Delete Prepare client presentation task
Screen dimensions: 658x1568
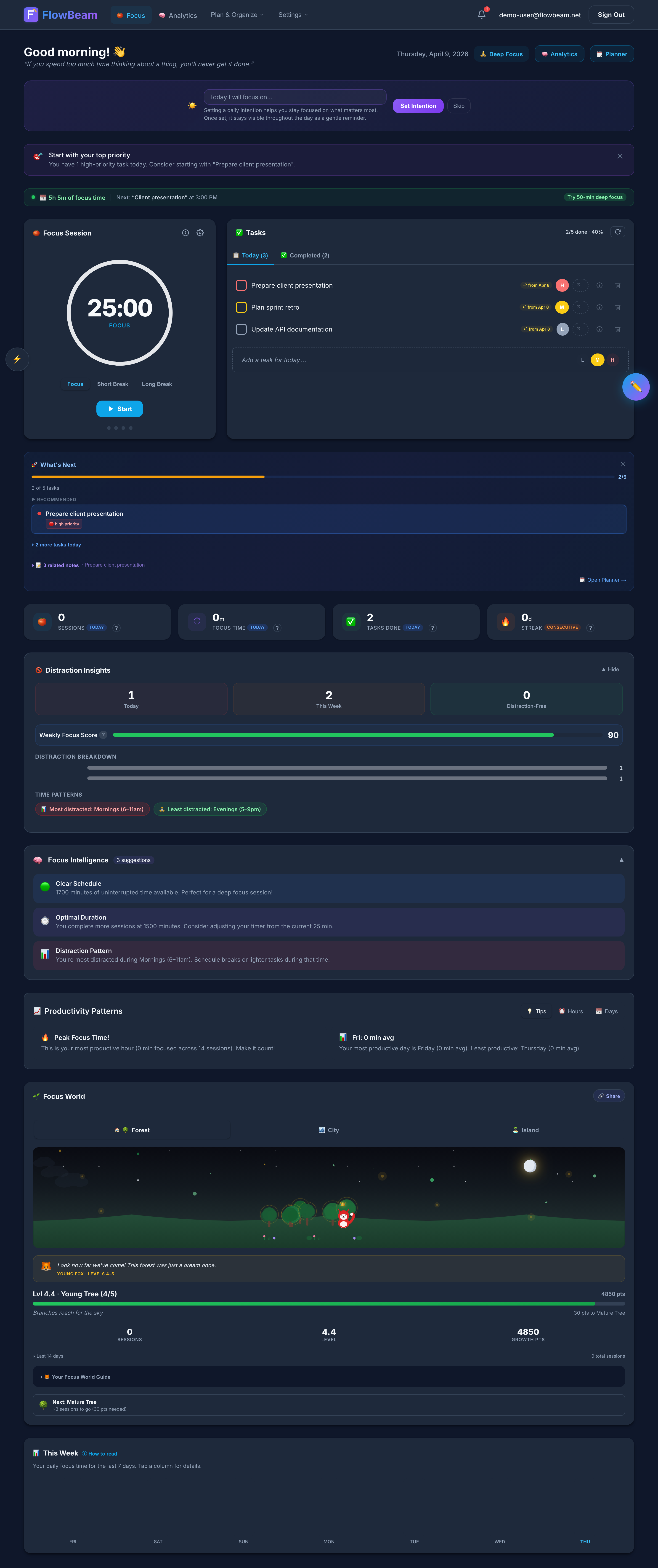(x=617, y=286)
